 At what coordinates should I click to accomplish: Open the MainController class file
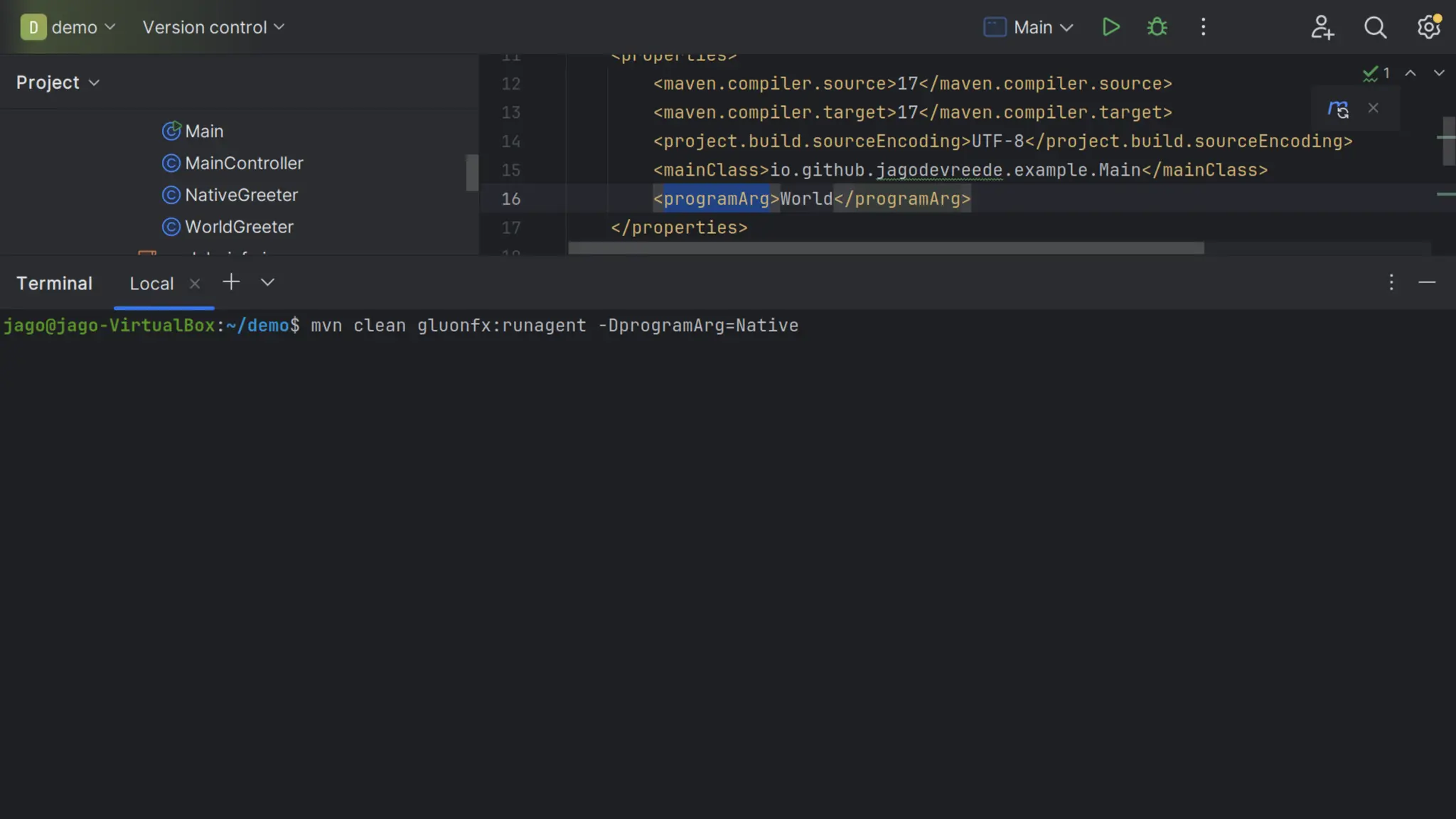pyautogui.click(x=243, y=164)
